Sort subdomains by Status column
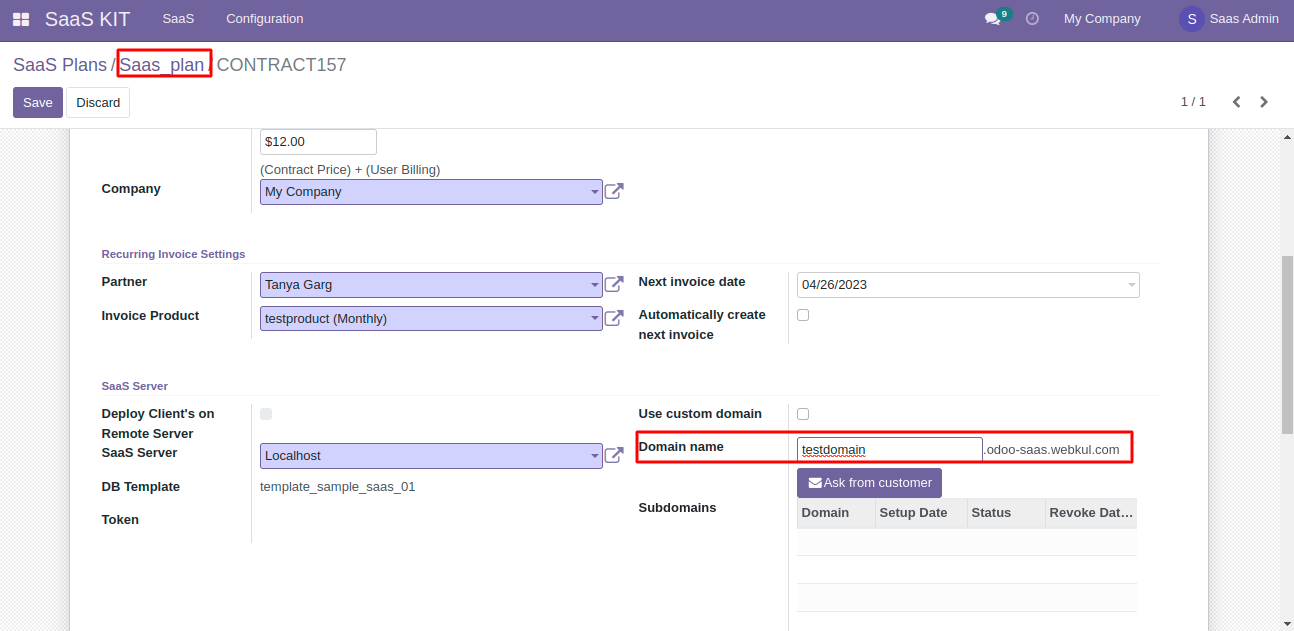The height and width of the screenshot is (631, 1294). (x=1006, y=513)
